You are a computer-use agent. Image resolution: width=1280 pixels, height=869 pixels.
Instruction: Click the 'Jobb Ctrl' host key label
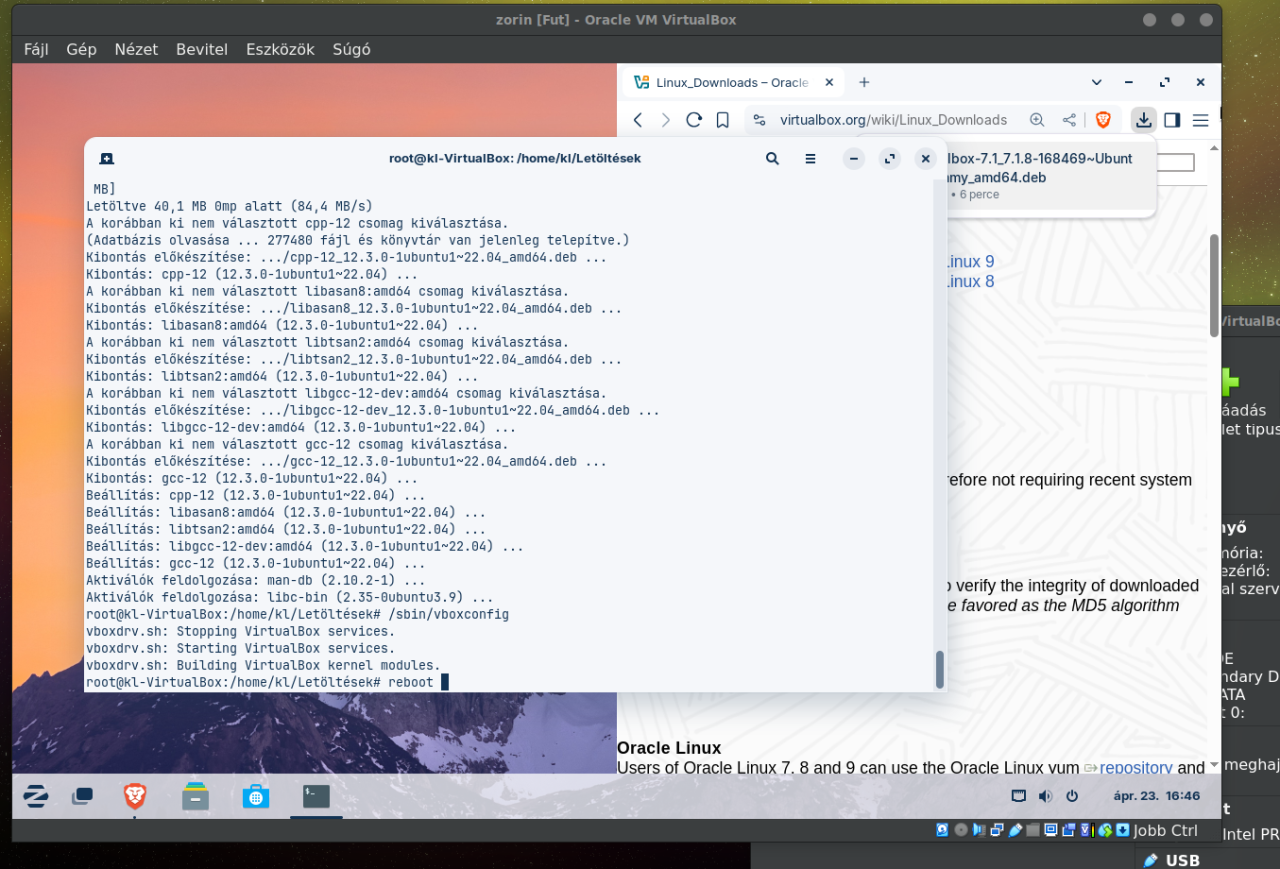1165,830
